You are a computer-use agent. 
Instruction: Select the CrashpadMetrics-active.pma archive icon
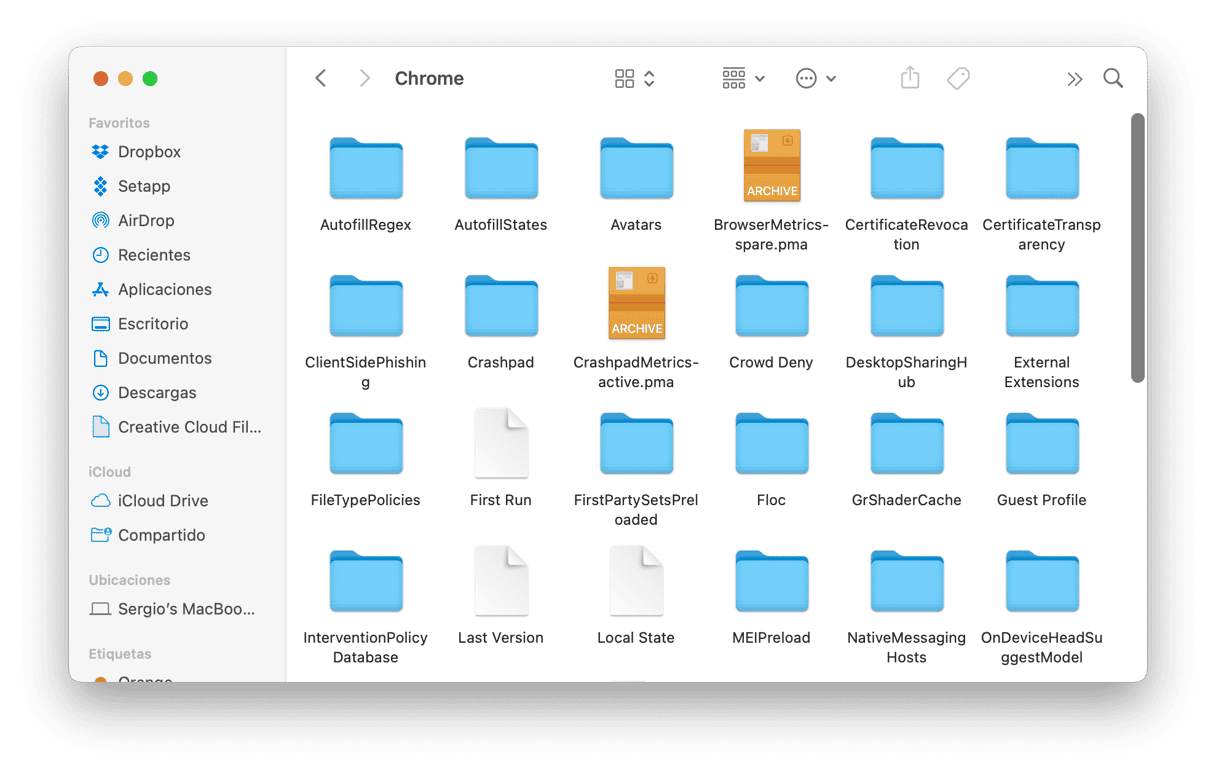point(636,303)
